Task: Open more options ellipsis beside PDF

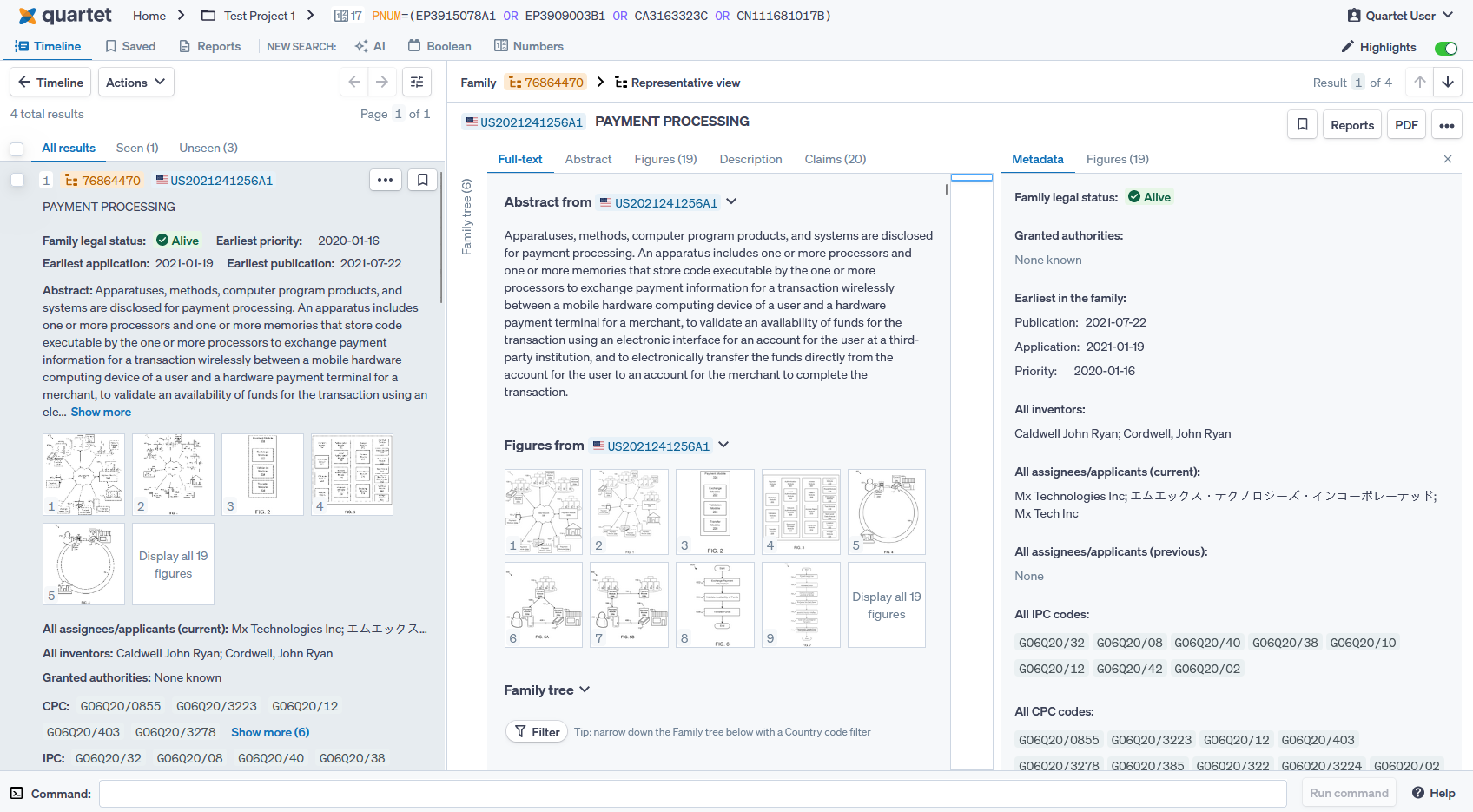Action: click(1446, 125)
